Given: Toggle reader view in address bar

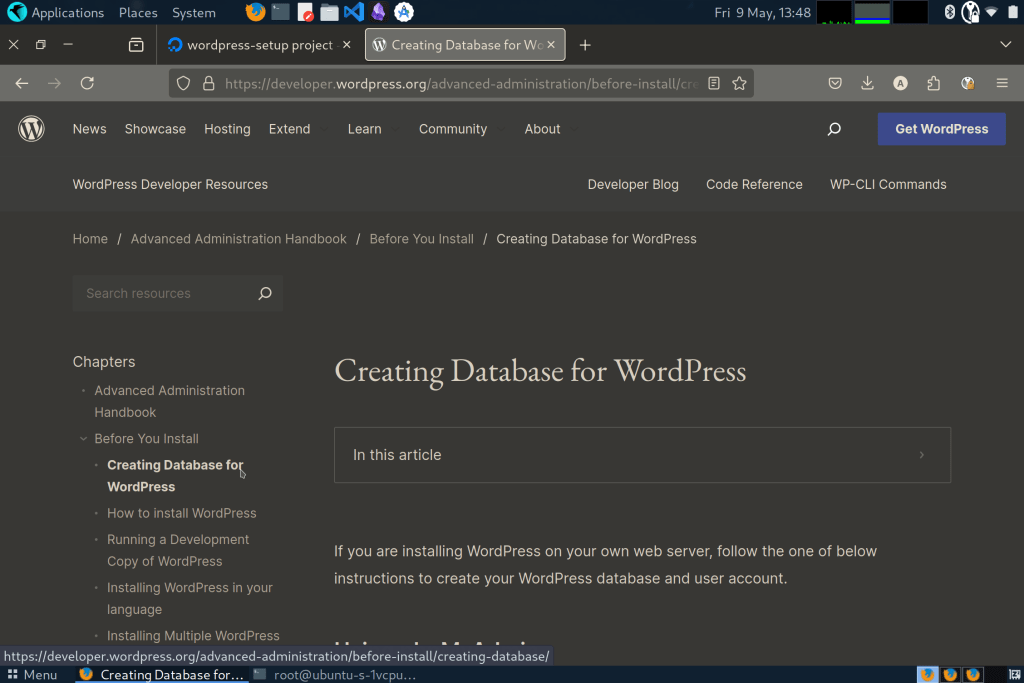Looking at the screenshot, I should click(x=714, y=84).
